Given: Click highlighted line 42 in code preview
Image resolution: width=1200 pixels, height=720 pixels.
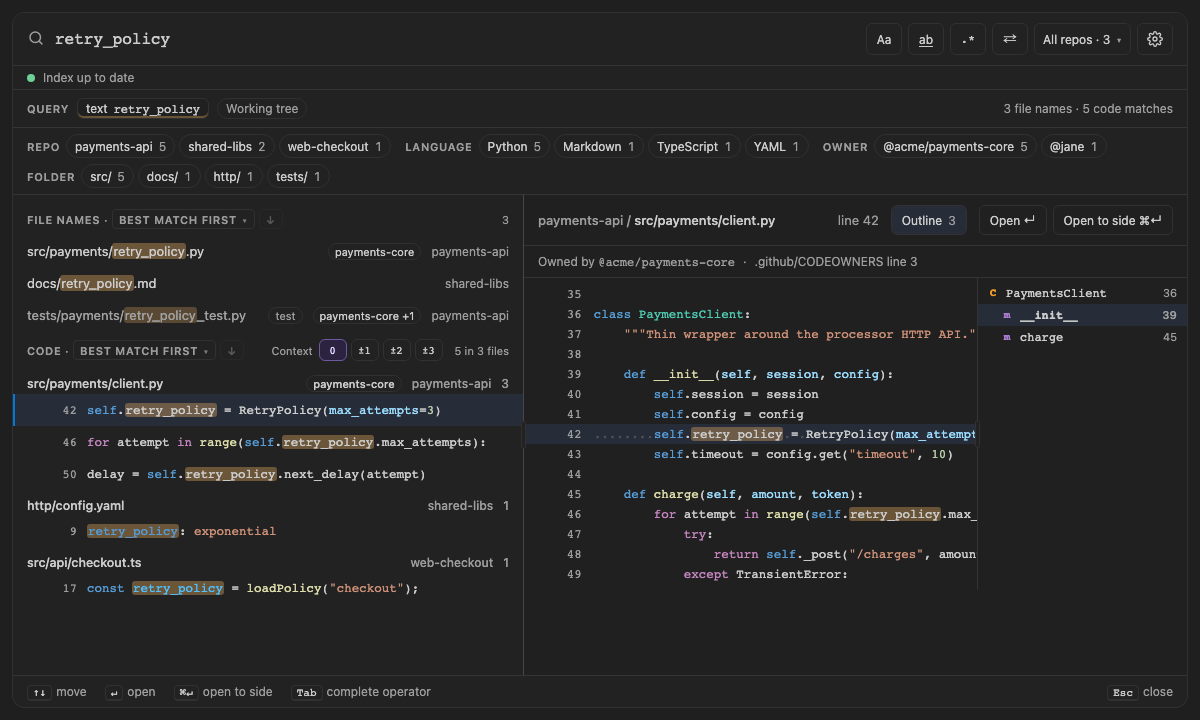Looking at the screenshot, I should click(751, 434).
